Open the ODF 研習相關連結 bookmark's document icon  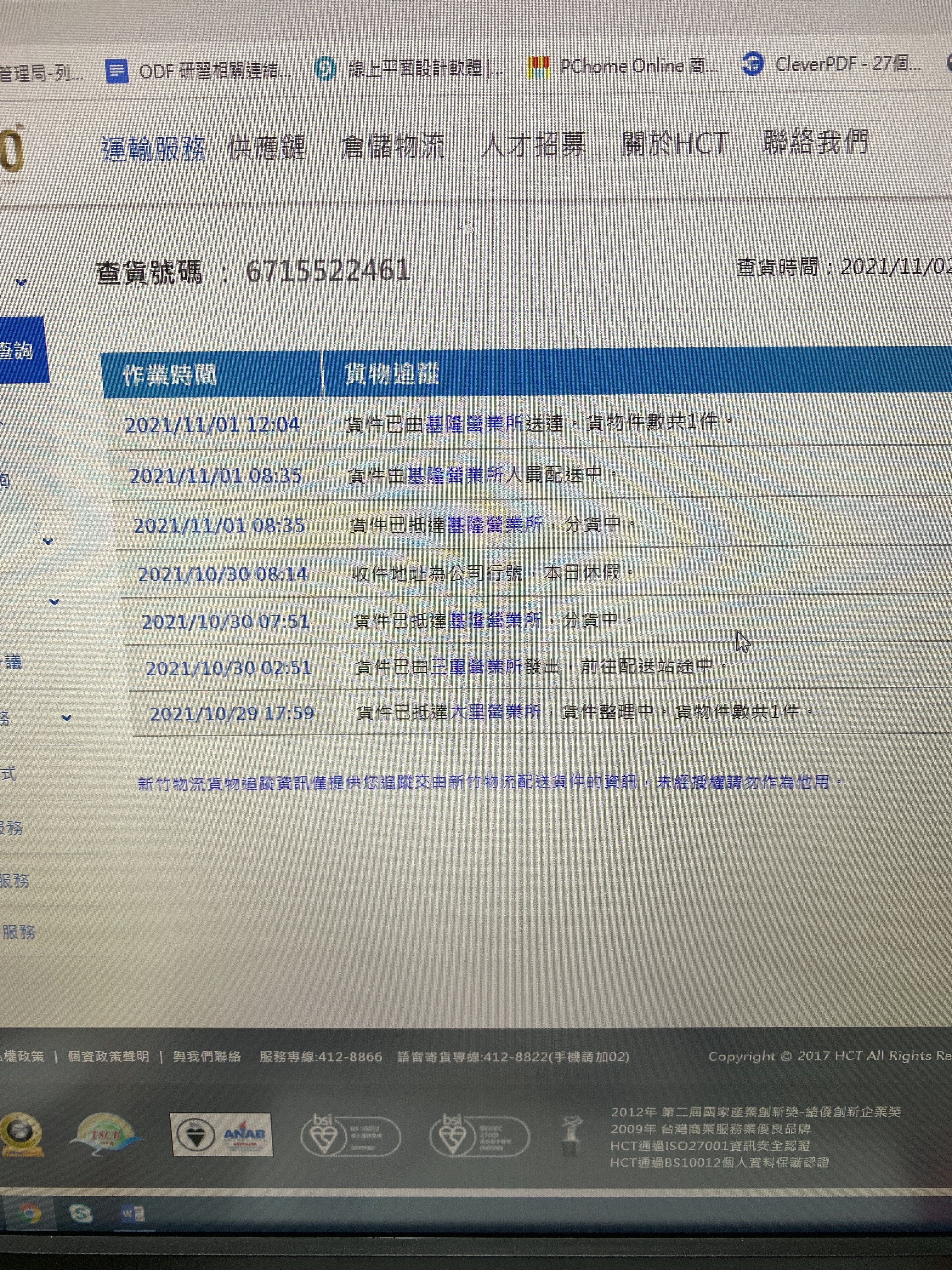coord(116,72)
